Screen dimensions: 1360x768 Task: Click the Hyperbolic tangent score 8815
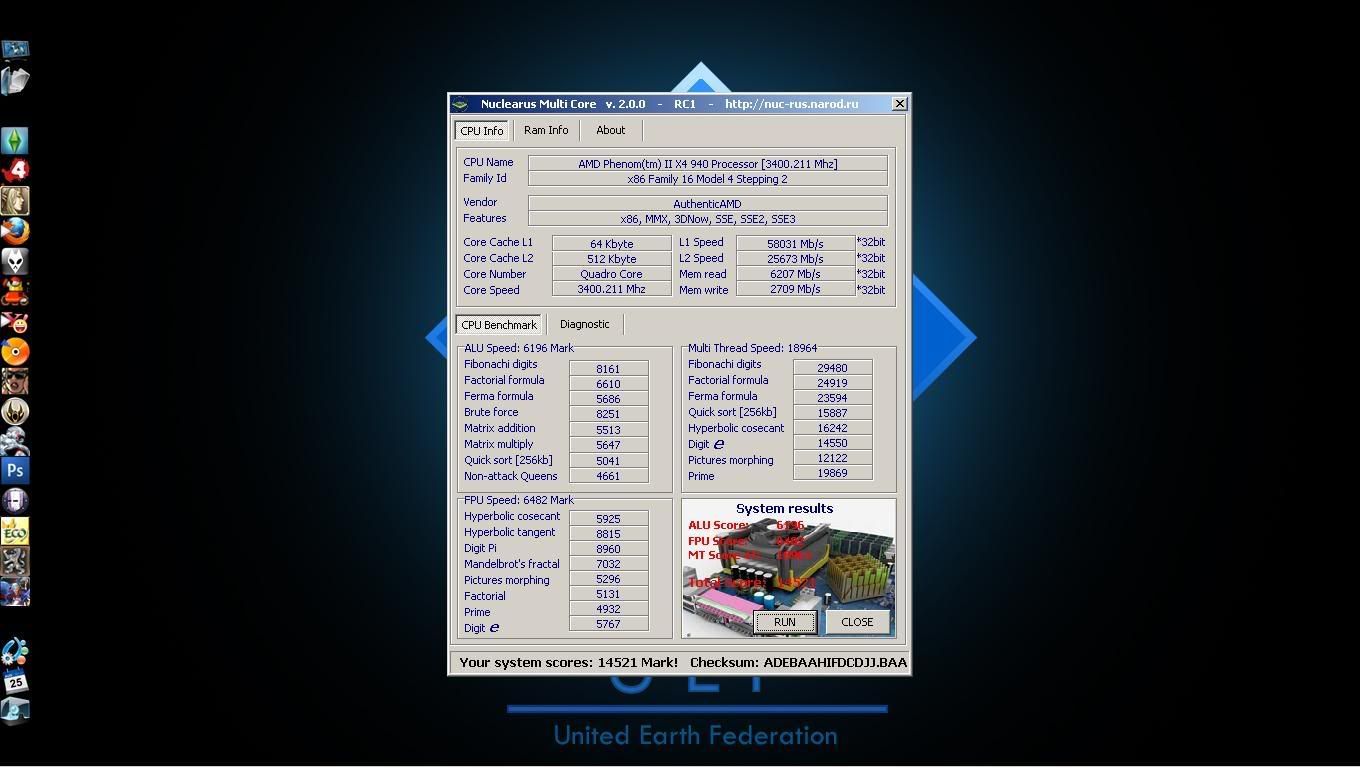click(x=609, y=534)
